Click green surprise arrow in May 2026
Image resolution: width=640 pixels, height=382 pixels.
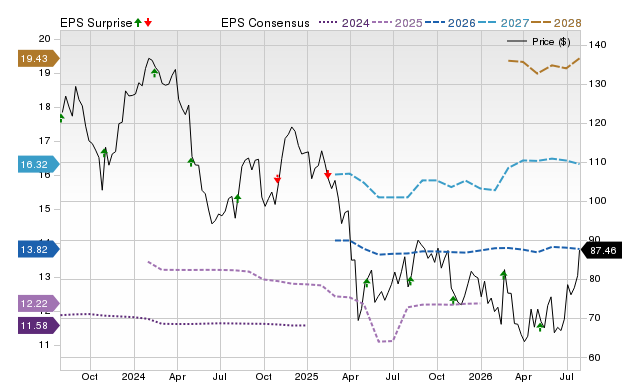[540, 326]
